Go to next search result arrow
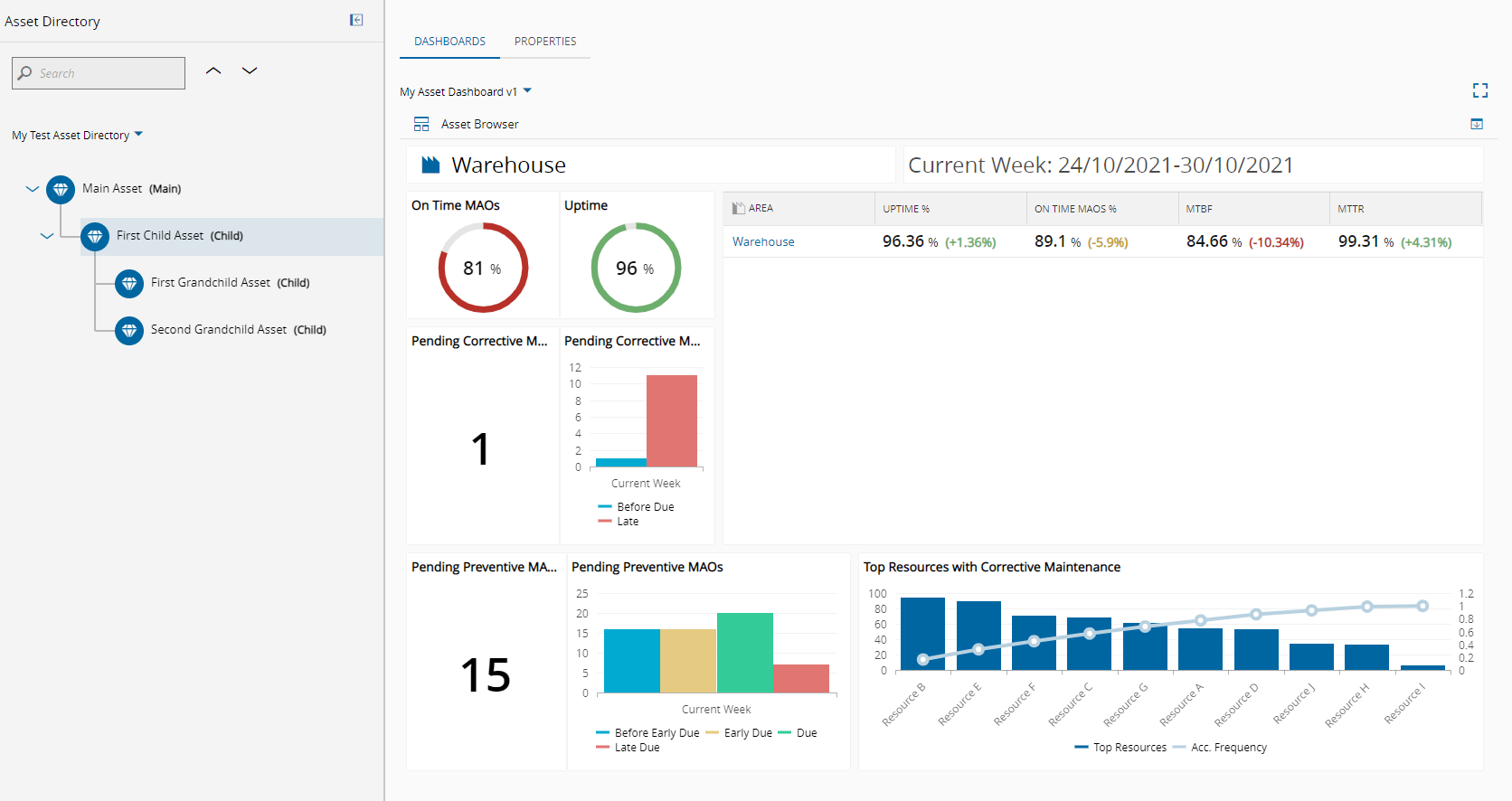The image size is (1512, 801). (x=250, y=71)
